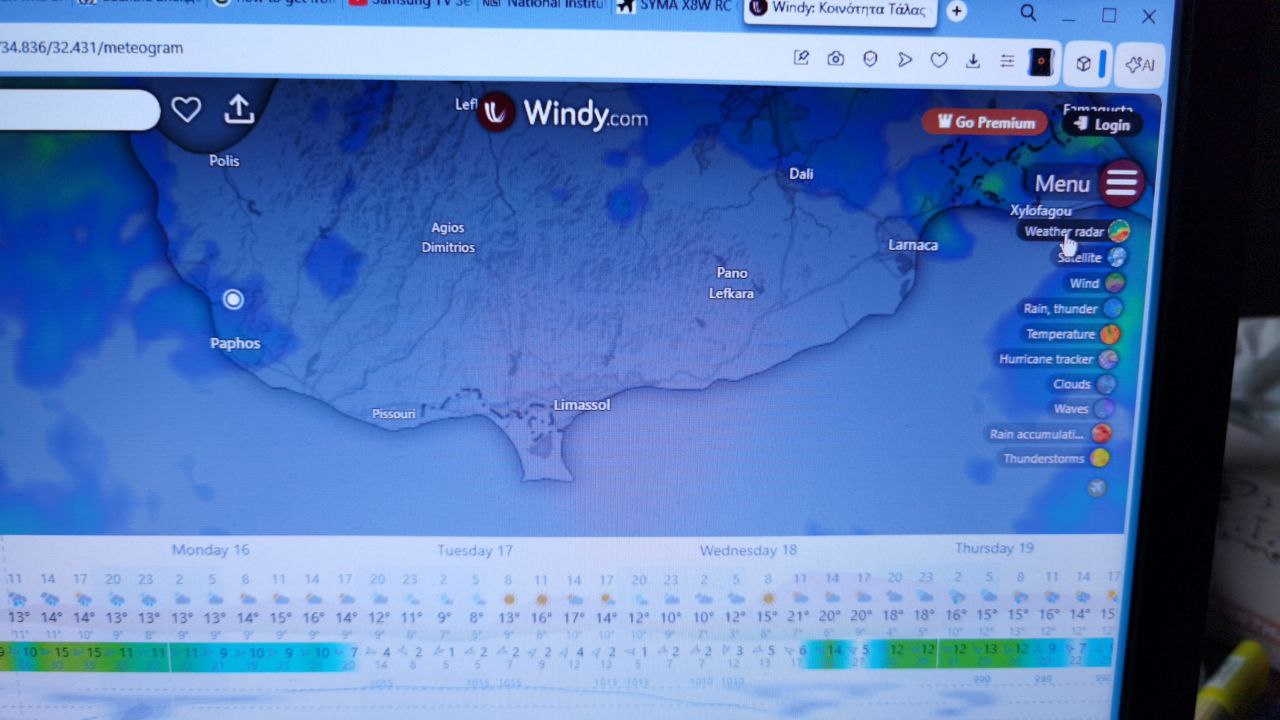Choose the Temperature layer icon

(x=1110, y=334)
